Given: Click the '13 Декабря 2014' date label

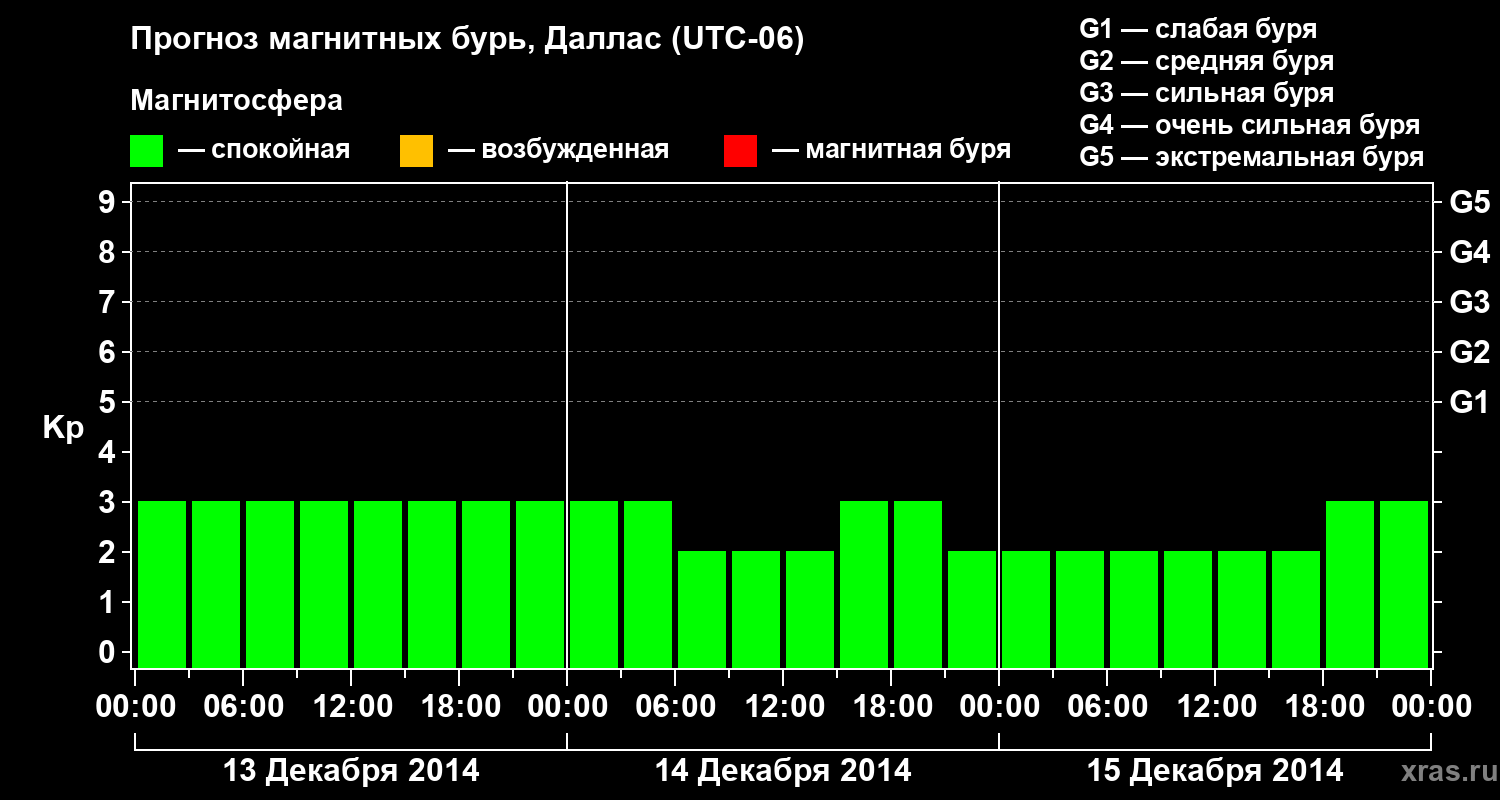Looking at the screenshot, I should point(351,771).
